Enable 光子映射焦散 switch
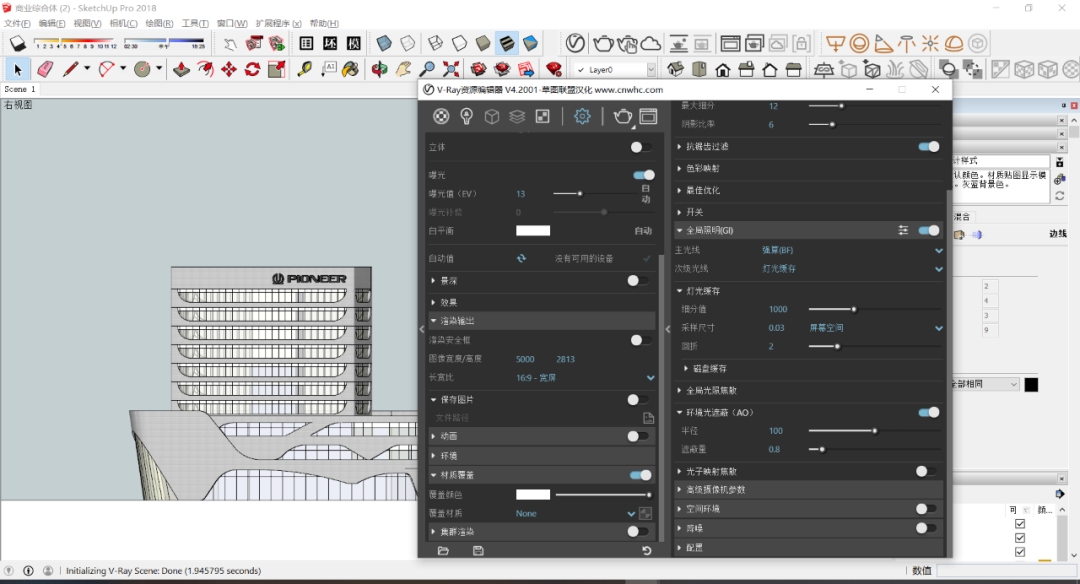Viewport: 1080px width, 584px height. click(926, 471)
